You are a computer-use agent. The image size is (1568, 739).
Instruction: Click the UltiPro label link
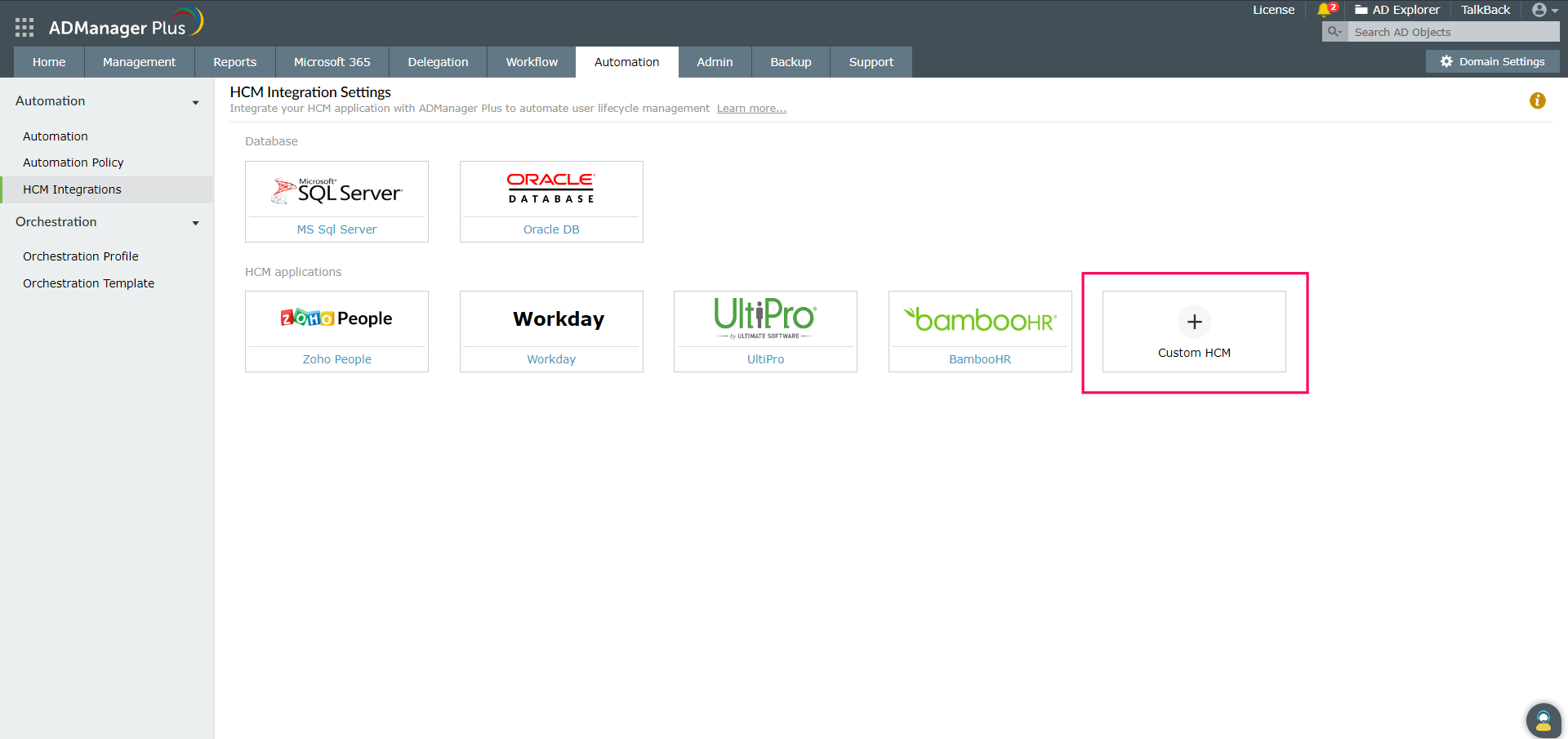coord(765,359)
